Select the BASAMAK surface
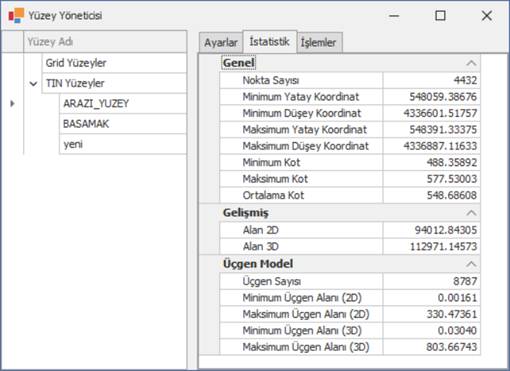510x371 pixels. click(123, 124)
